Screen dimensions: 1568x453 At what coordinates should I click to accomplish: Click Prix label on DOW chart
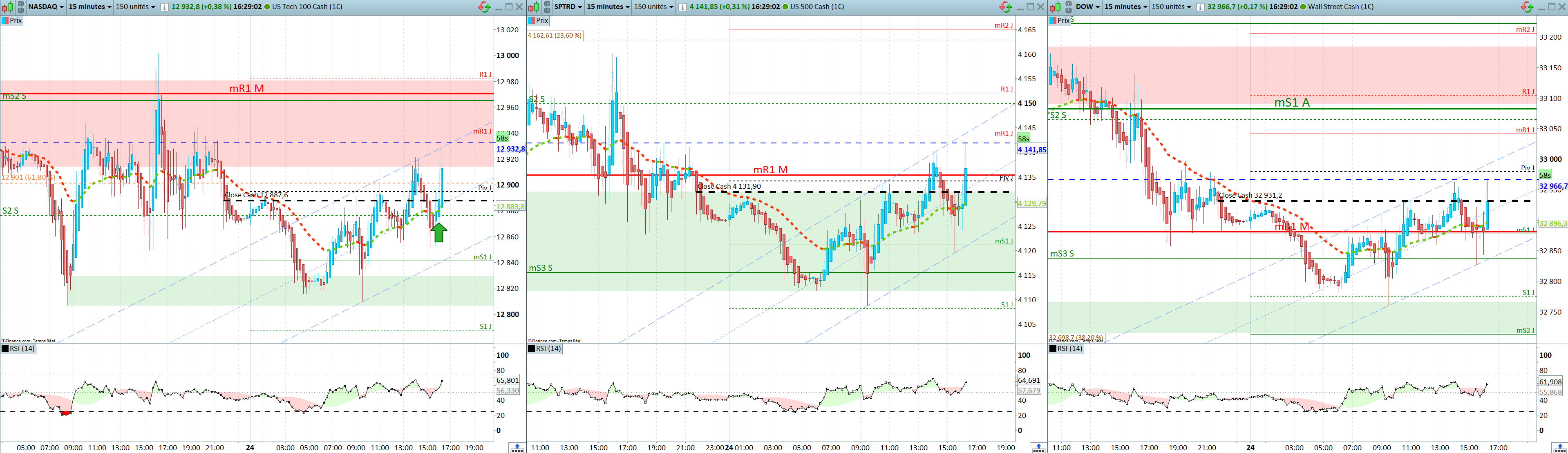(x=1063, y=21)
